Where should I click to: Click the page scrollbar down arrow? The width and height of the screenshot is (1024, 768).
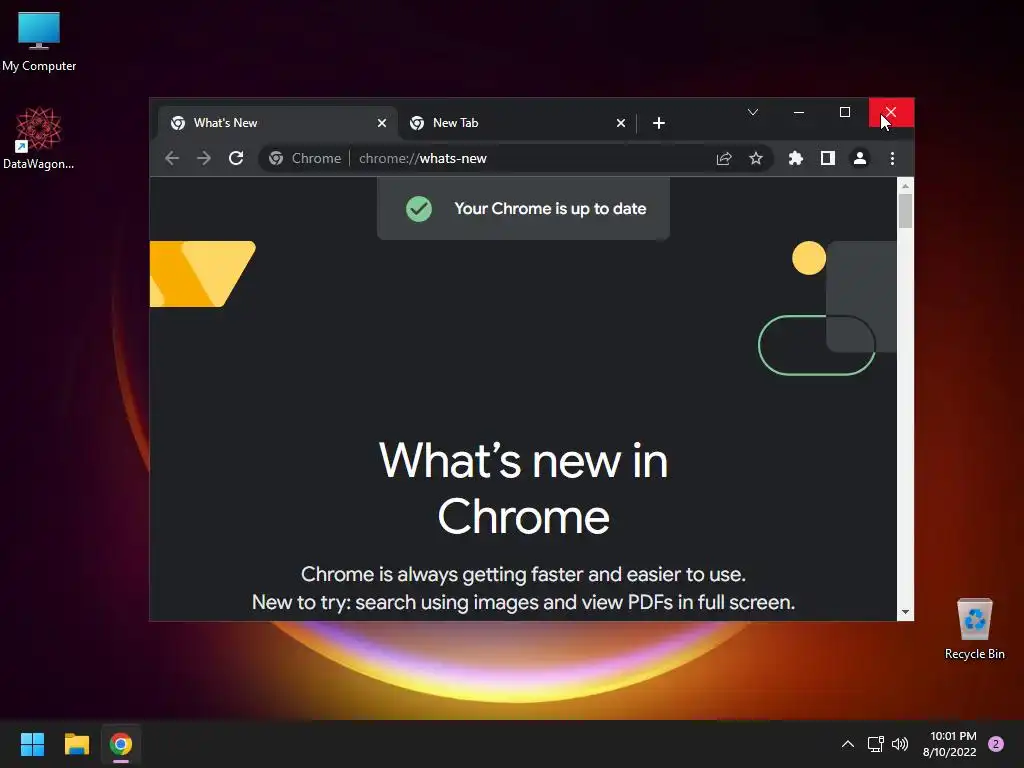tap(905, 612)
